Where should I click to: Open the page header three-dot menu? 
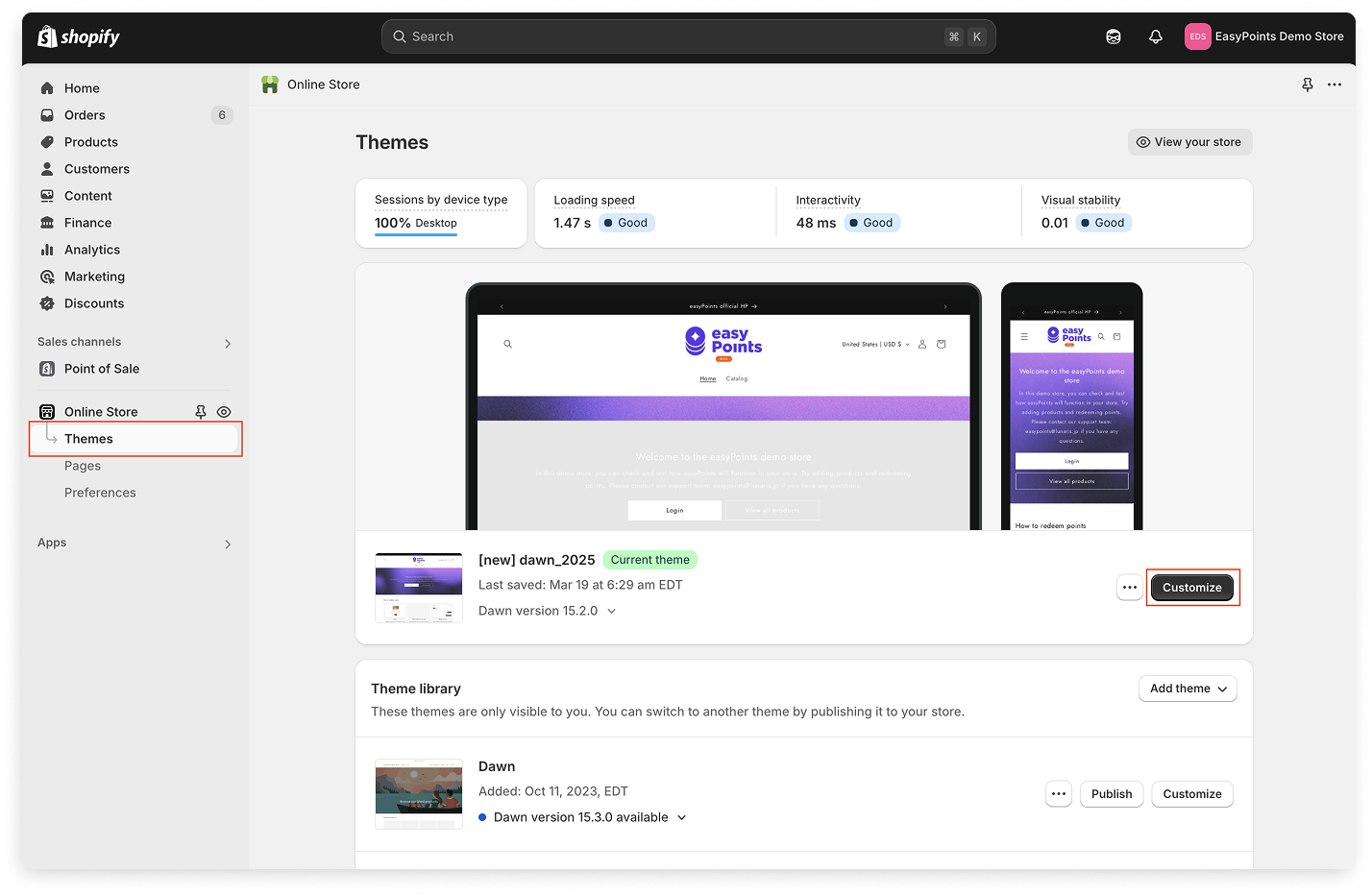coord(1335,85)
